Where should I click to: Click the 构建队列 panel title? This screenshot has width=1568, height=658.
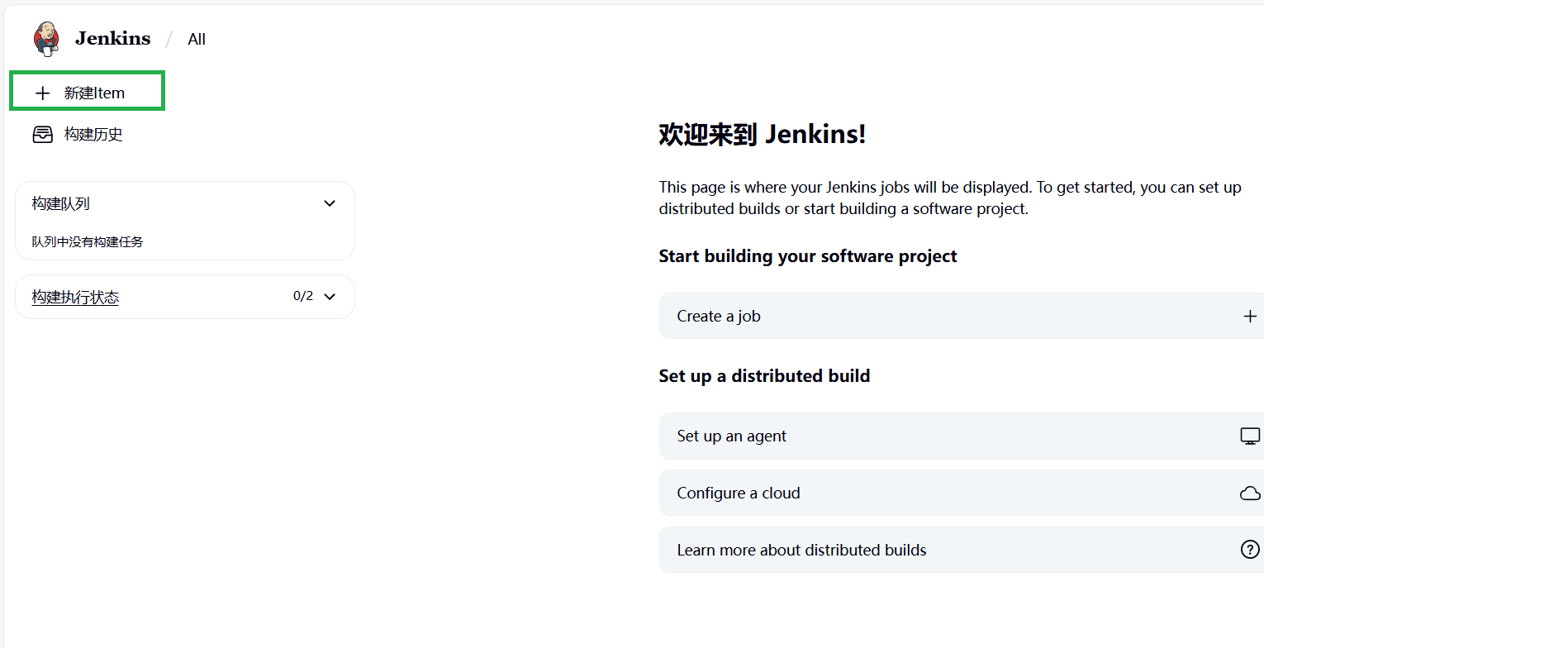coord(61,203)
